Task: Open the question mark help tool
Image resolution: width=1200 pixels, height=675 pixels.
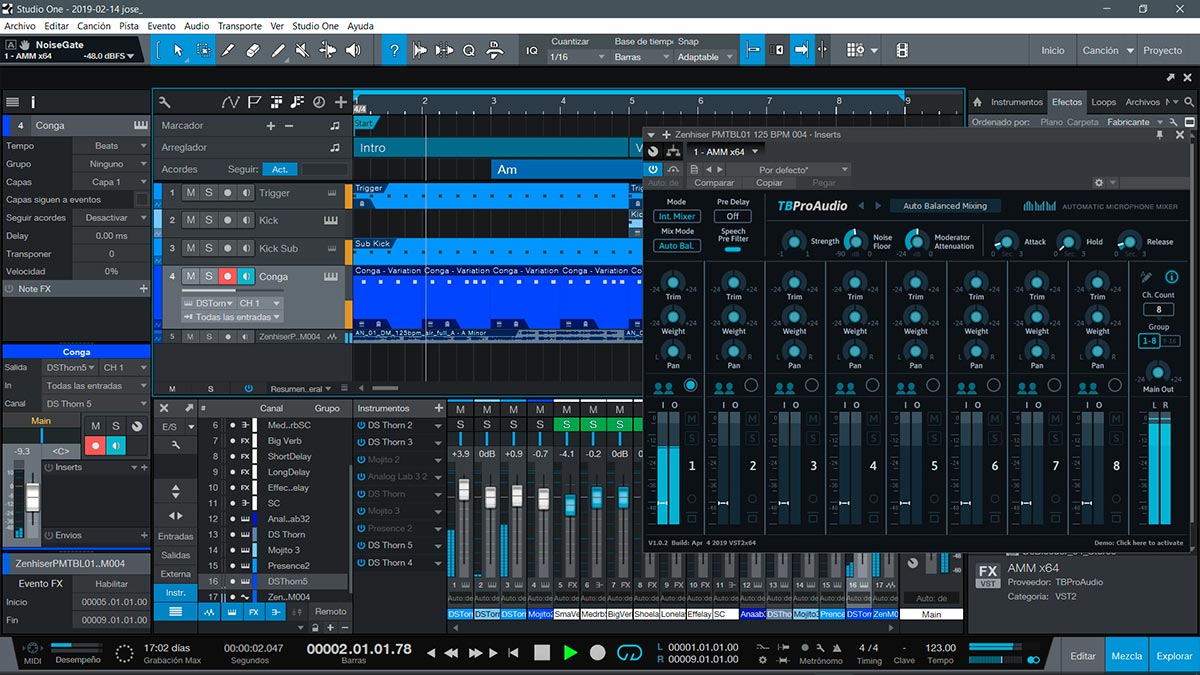Action: click(395, 50)
